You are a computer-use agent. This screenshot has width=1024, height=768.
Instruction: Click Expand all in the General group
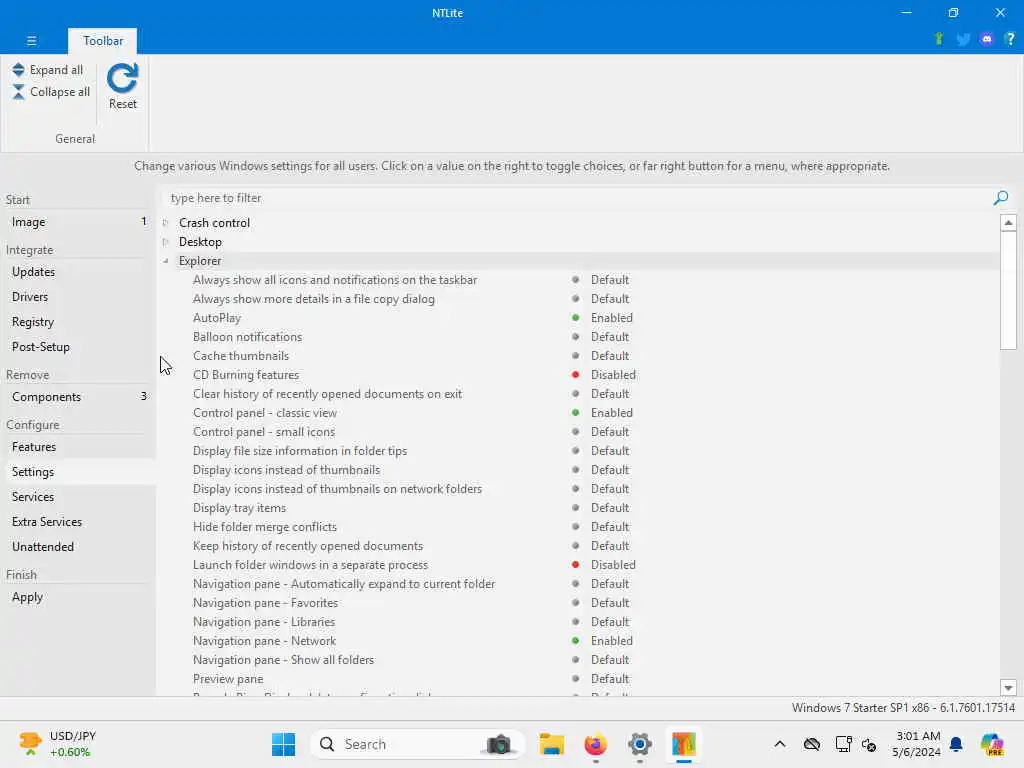click(x=48, y=70)
